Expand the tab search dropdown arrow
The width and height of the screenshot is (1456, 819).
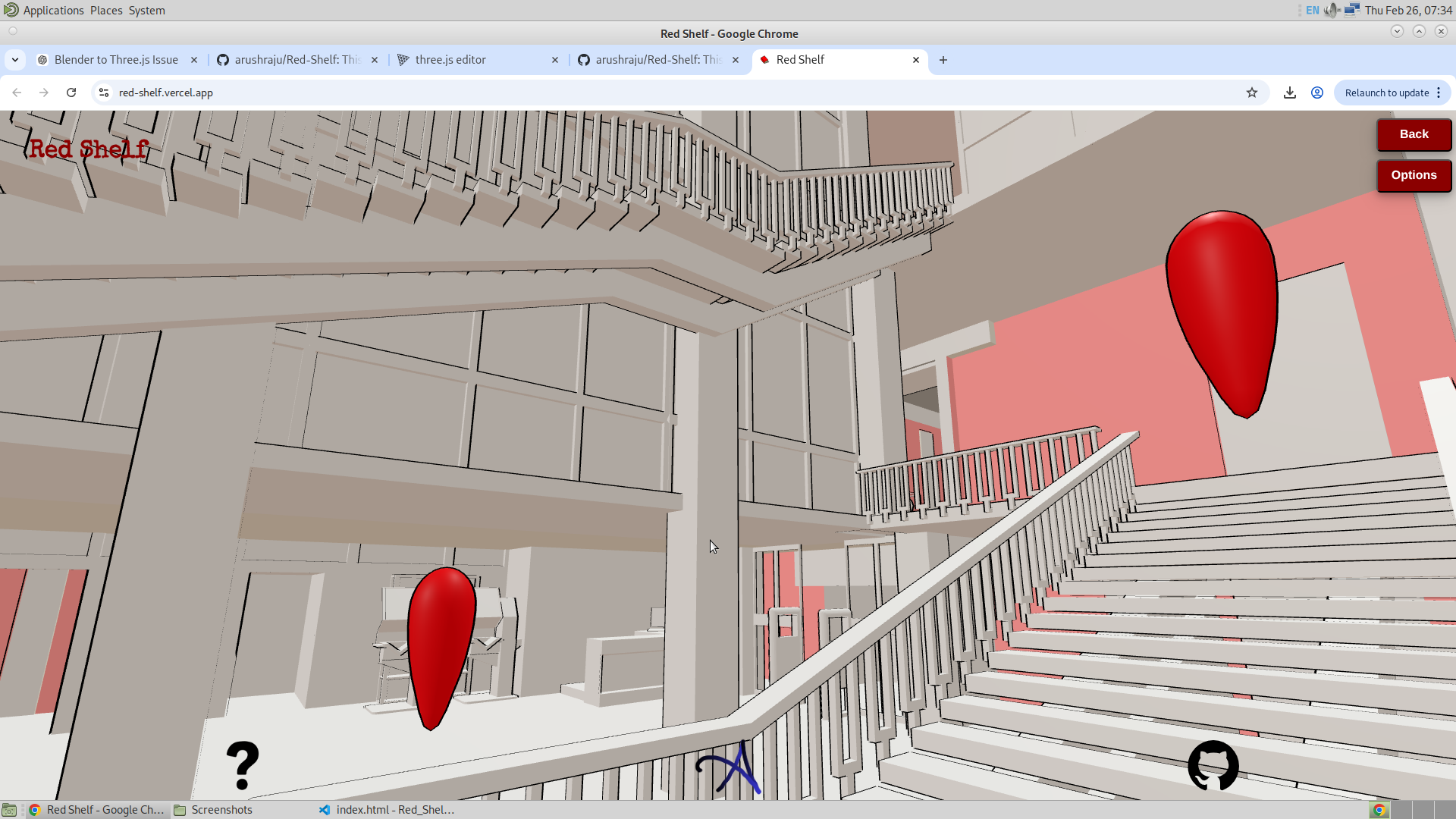(x=15, y=60)
